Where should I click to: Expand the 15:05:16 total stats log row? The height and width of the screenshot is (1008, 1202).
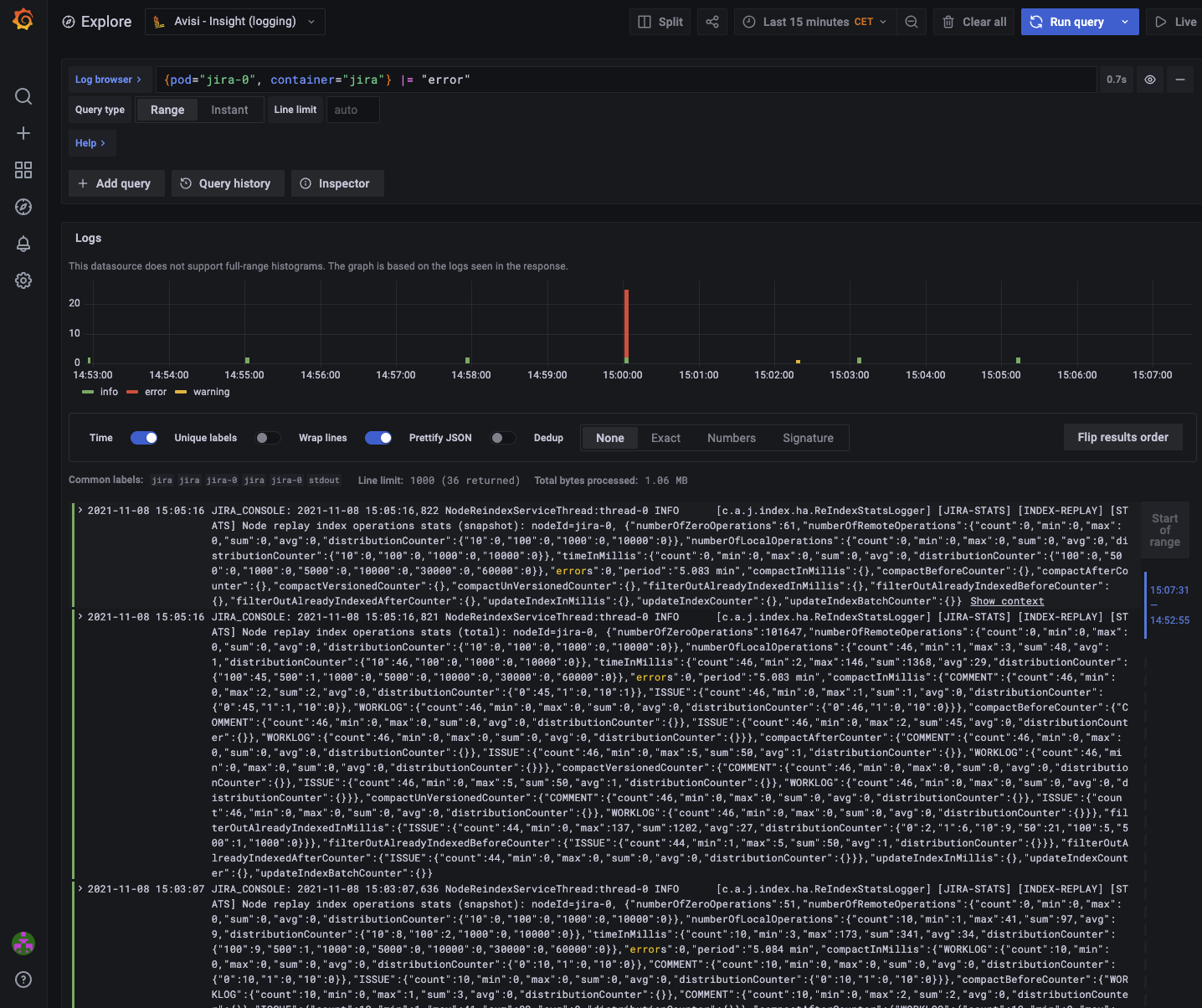pos(80,616)
